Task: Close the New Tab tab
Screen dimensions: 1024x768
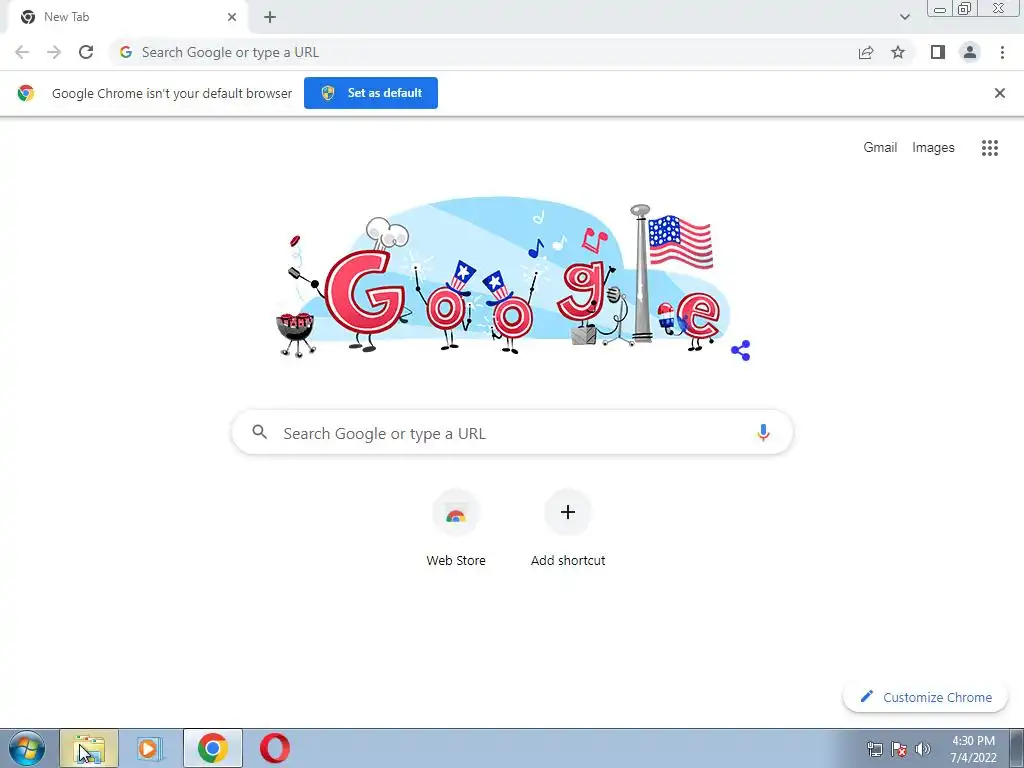Action: (x=232, y=17)
